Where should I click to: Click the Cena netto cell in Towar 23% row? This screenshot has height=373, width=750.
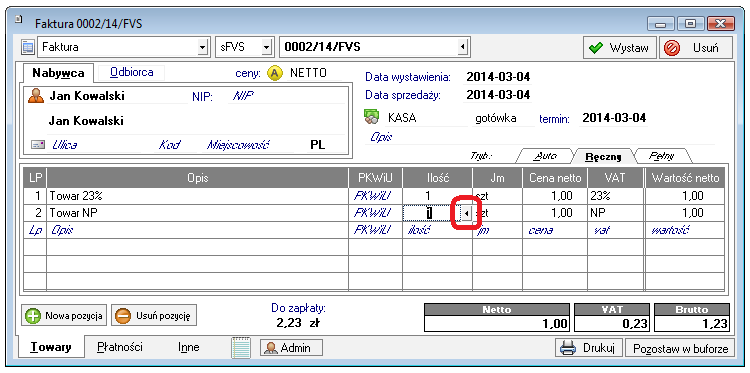coord(554,196)
